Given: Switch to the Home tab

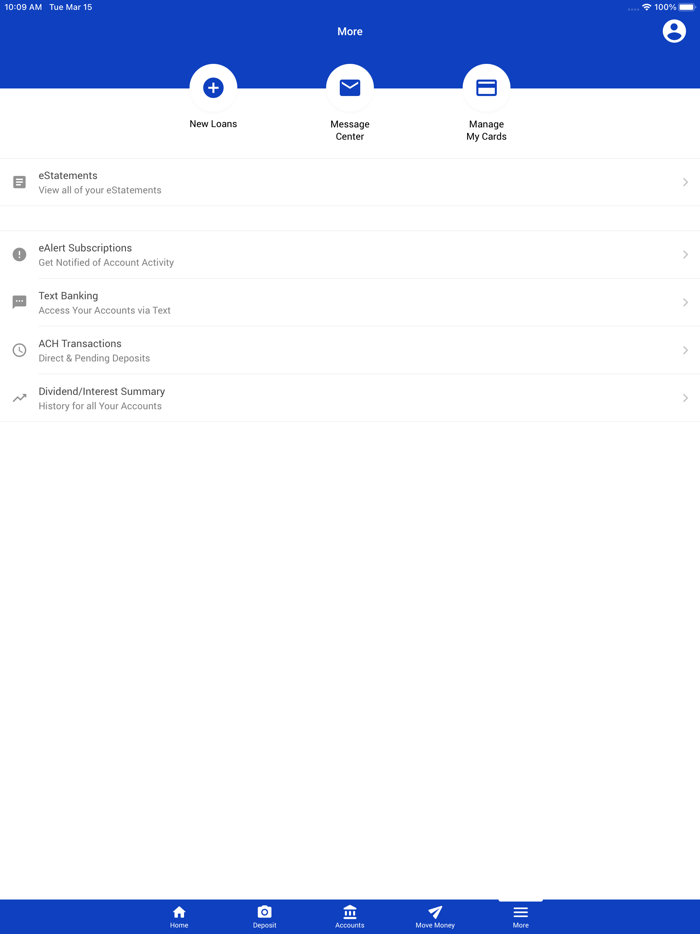Looking at the screenshot, I should tap(179, 917).
